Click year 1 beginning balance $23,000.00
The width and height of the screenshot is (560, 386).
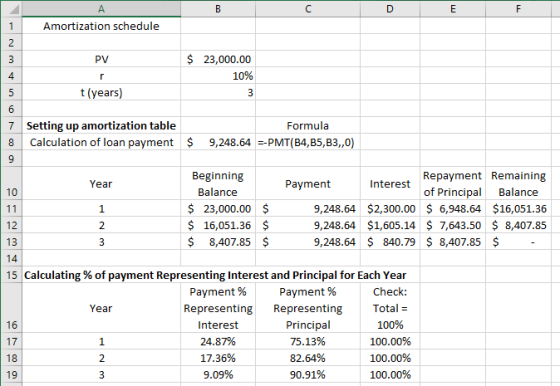218,209
